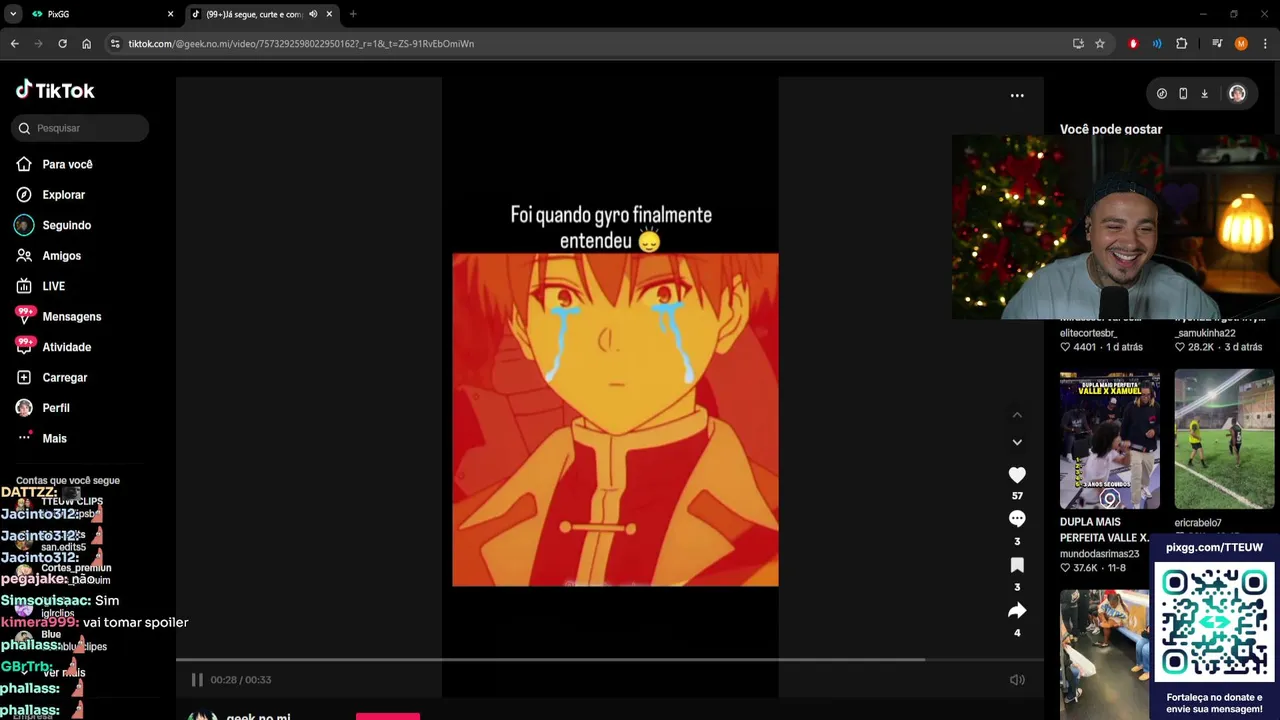Open the video comments

[x=1017, y=519]
